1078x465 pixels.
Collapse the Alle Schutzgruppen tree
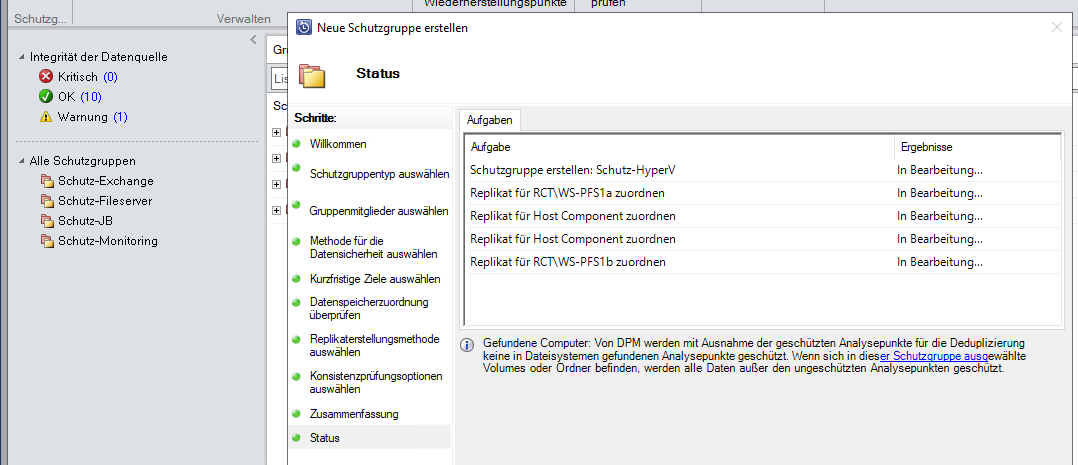click(22, 162)
